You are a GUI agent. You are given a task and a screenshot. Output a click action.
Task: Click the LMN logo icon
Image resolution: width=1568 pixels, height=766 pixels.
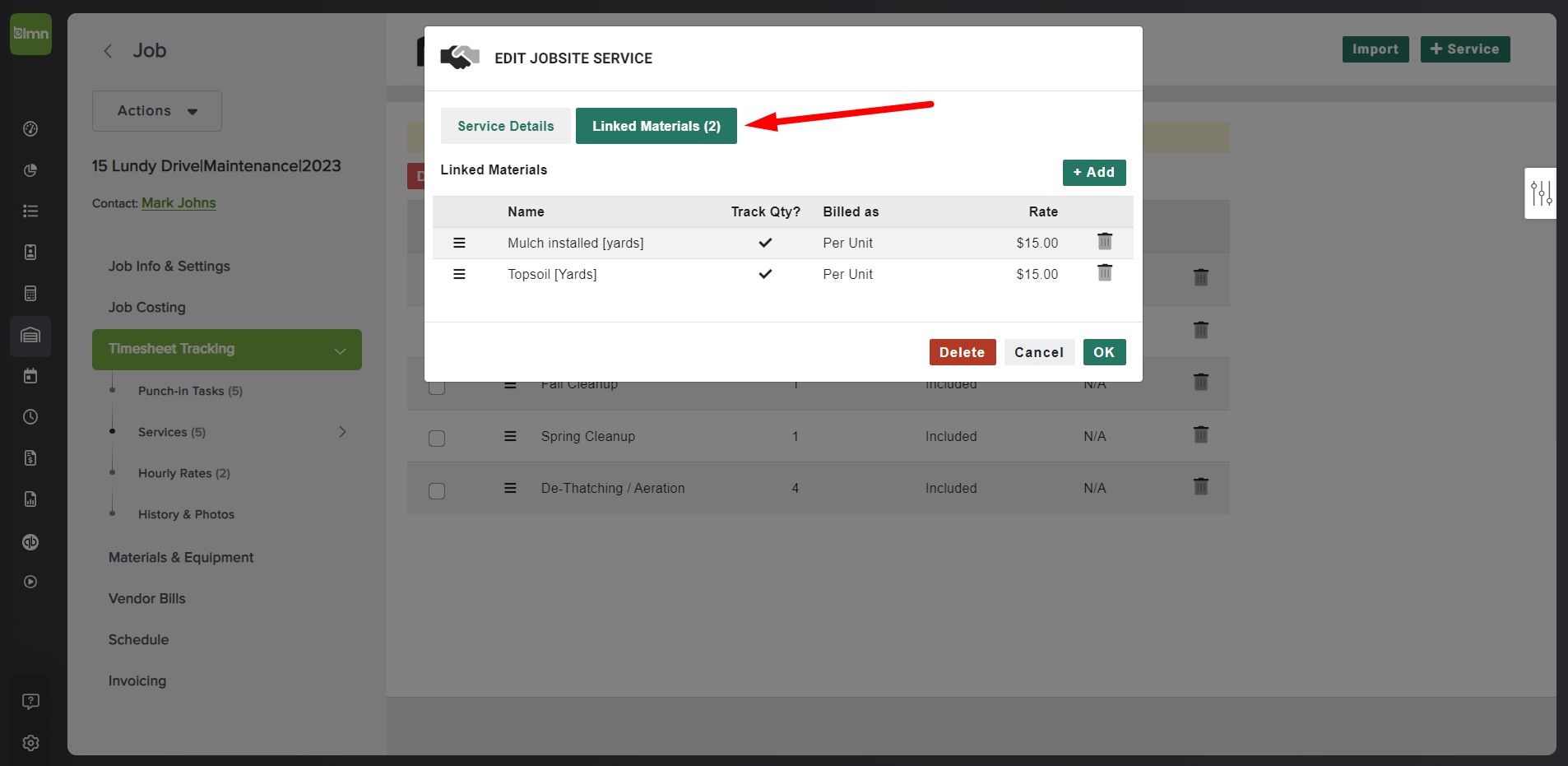pos(30,34)
